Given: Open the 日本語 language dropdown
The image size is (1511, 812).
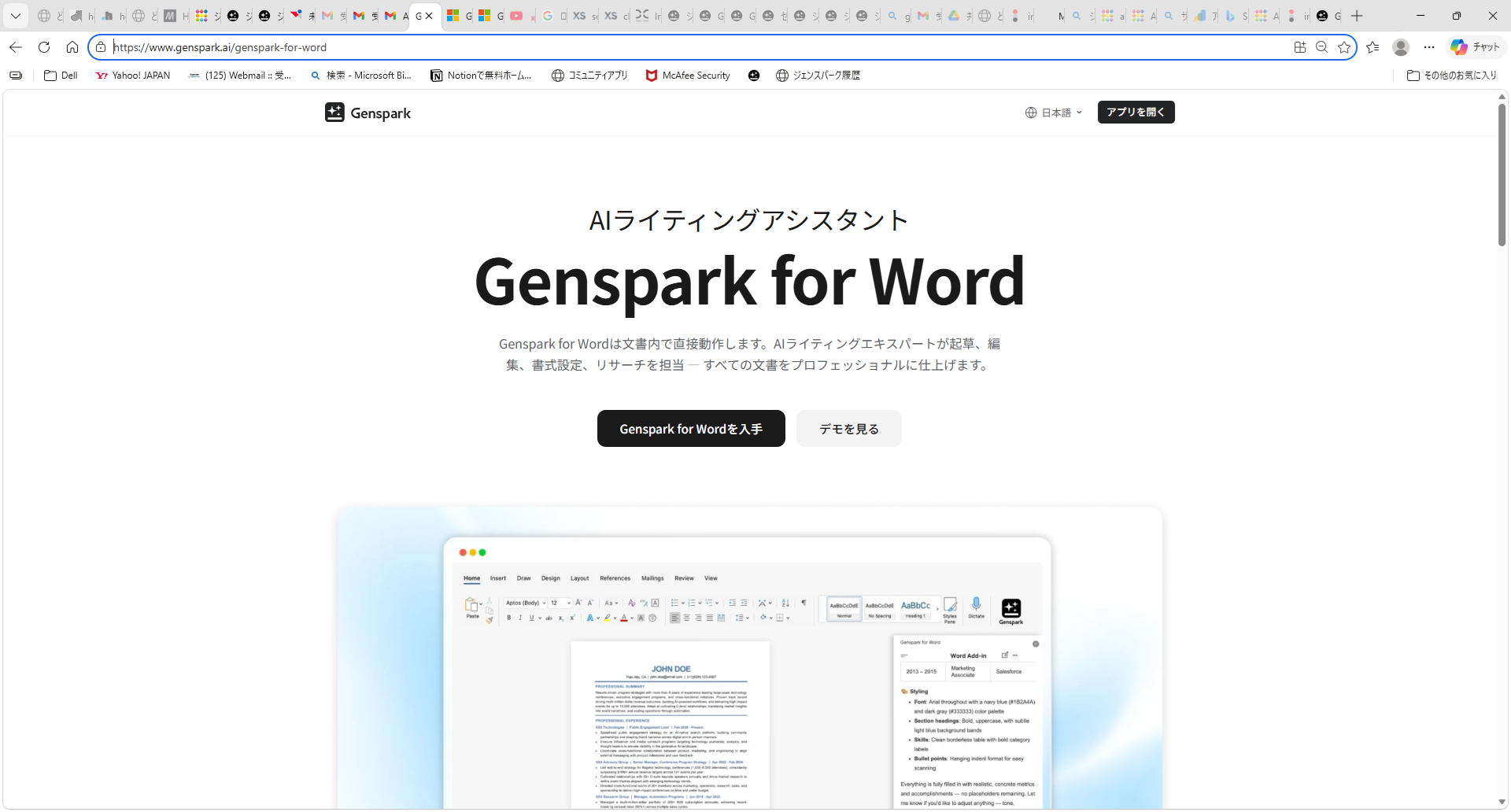Looking at the screenshot, I should 1054,113.
